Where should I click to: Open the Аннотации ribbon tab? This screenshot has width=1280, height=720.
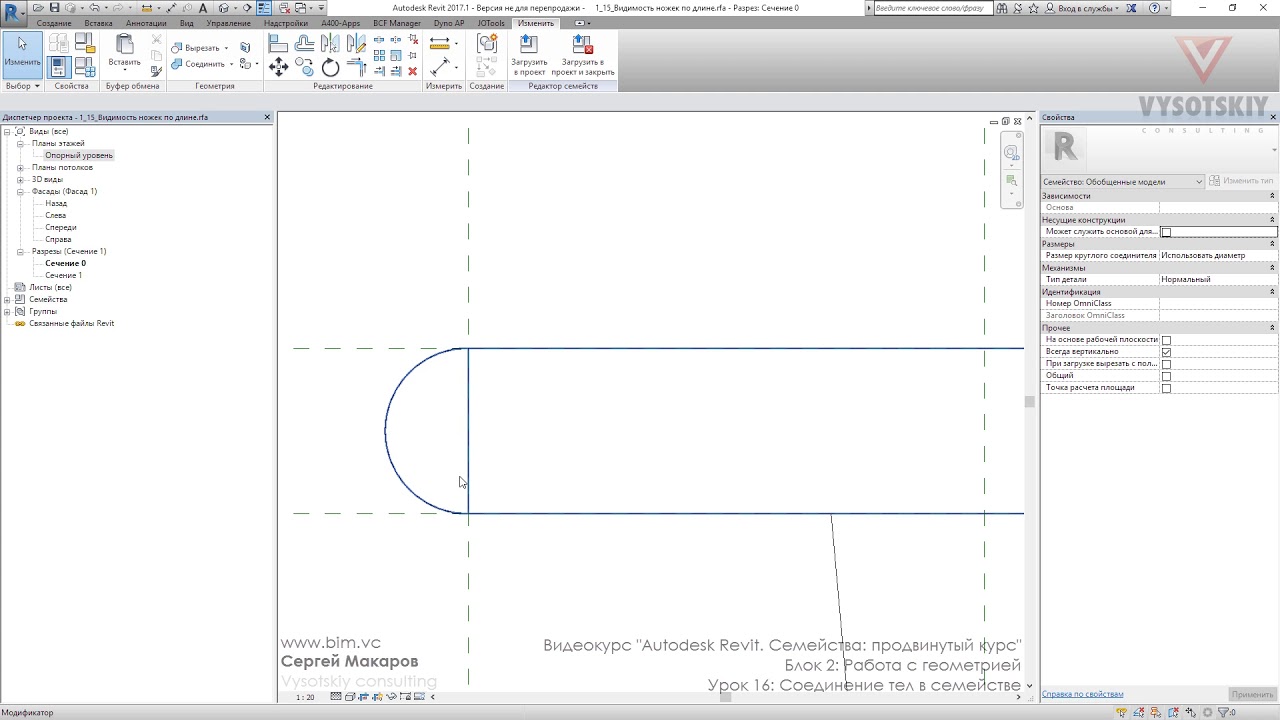click(146, 23)
